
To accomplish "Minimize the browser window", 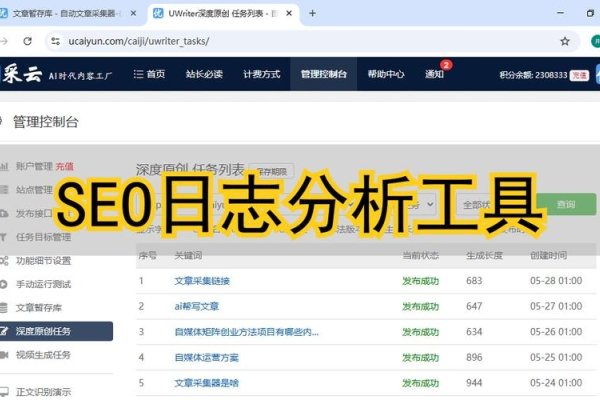I will pos(560,13).
